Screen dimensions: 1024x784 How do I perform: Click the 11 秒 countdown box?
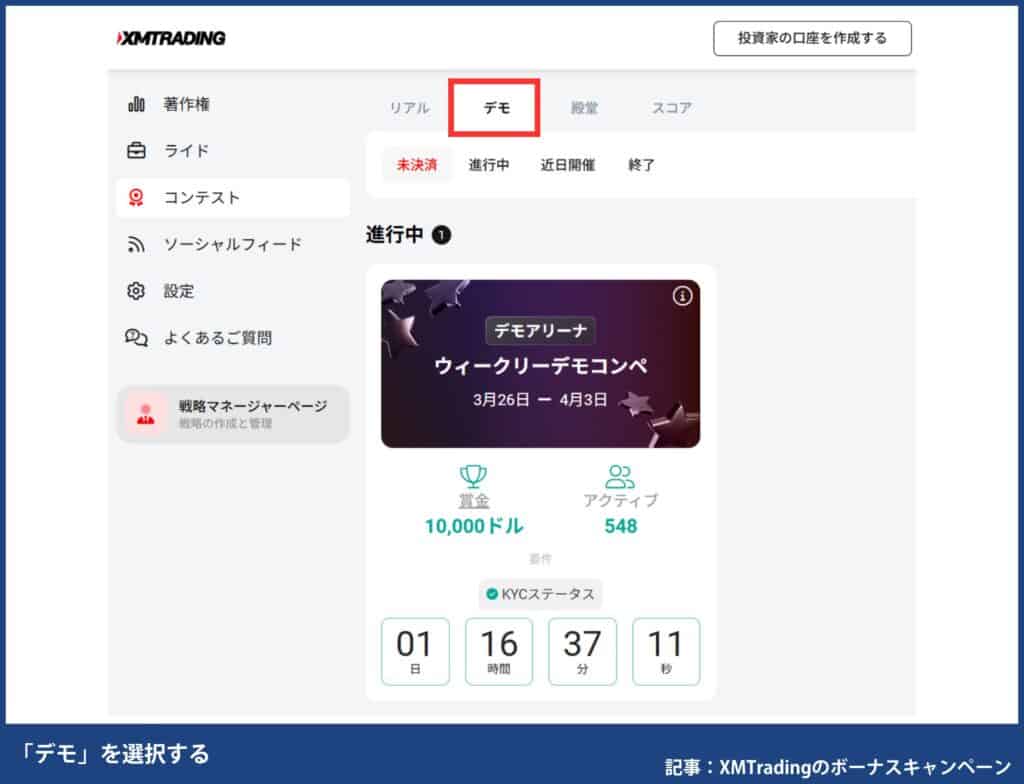(665, 651)
